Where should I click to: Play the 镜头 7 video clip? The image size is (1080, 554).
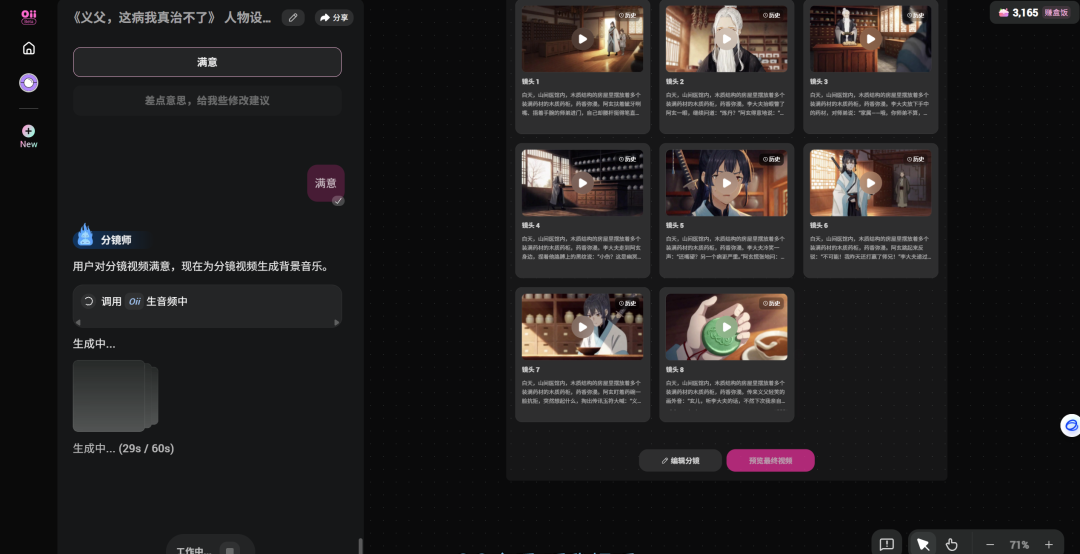(583, 327)
